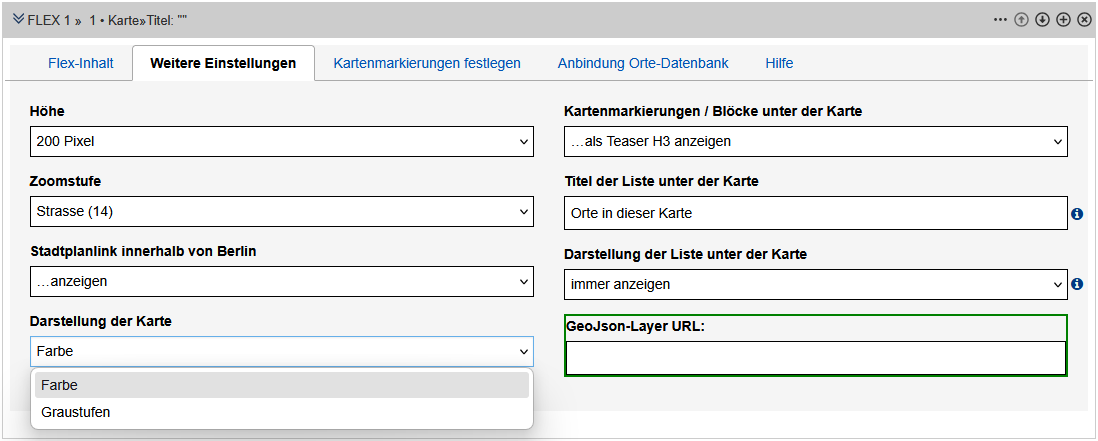Open the Darstellung der Liste unter der Karte dropdown
The height and width of the screenshot is (441, 1098).
[x=816, y=284]
